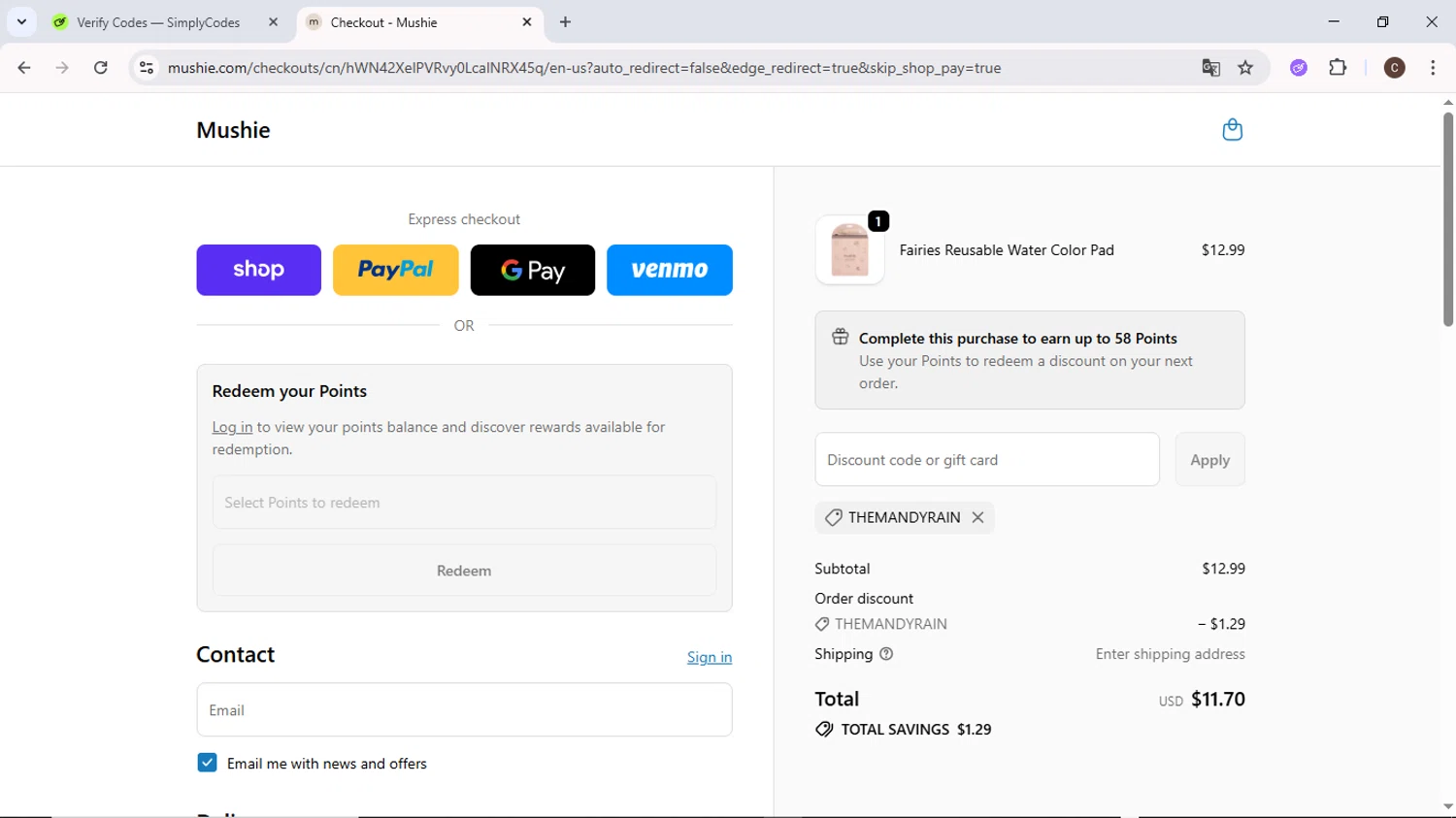Image resolution: width=1456 pixels, height=818 pixels.
Task: Minimize the Chrome window
Action: [x=1334, y=21]
